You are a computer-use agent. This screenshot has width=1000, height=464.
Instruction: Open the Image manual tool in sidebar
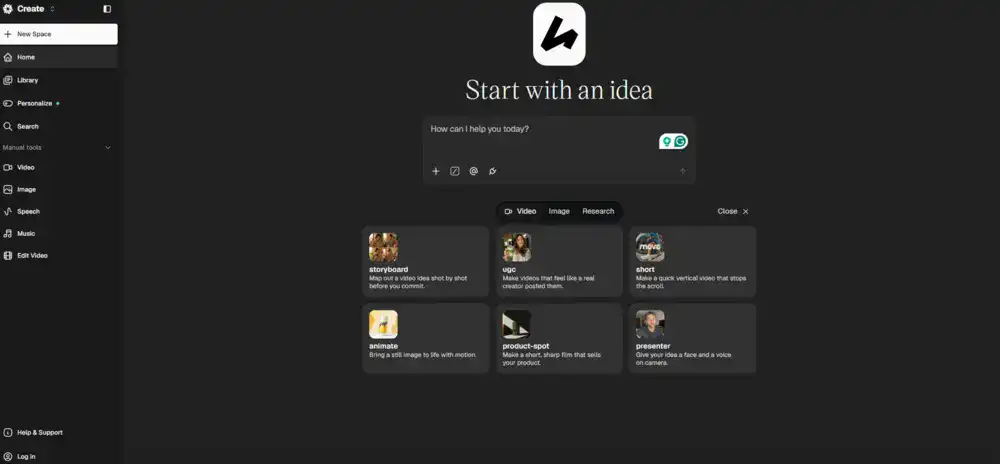click(59, 189)
